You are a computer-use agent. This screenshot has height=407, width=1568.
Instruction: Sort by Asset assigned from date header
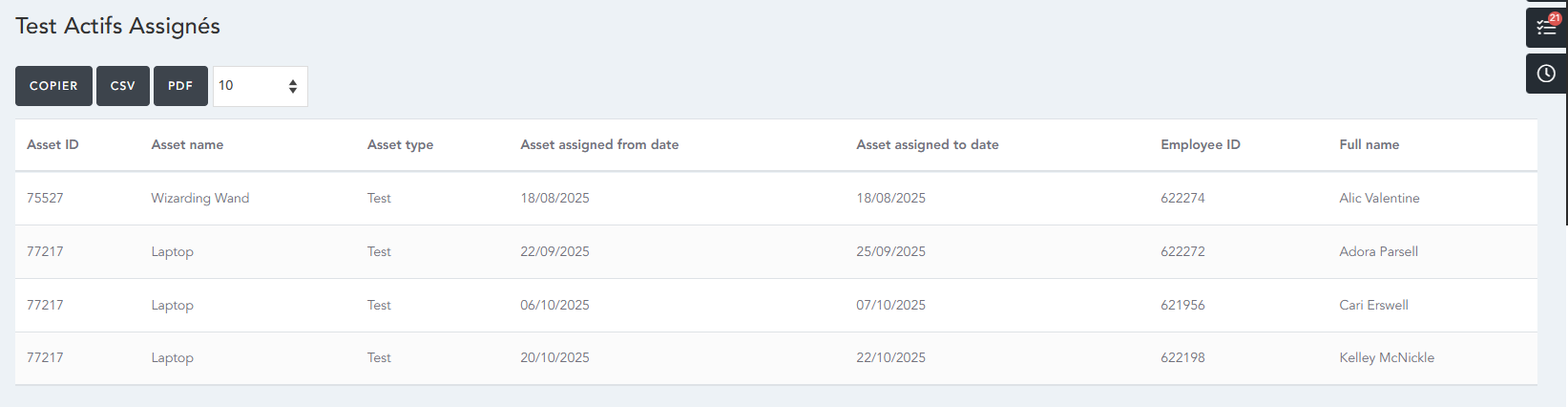tap(599, 145)
